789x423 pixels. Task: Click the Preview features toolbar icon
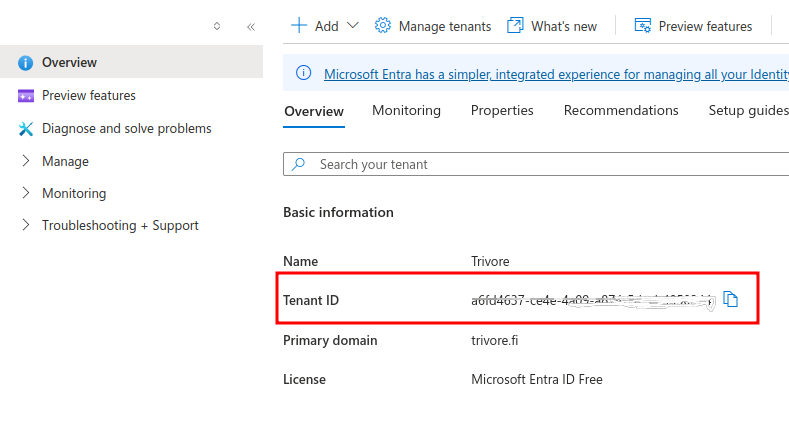(x=643, y=26)
